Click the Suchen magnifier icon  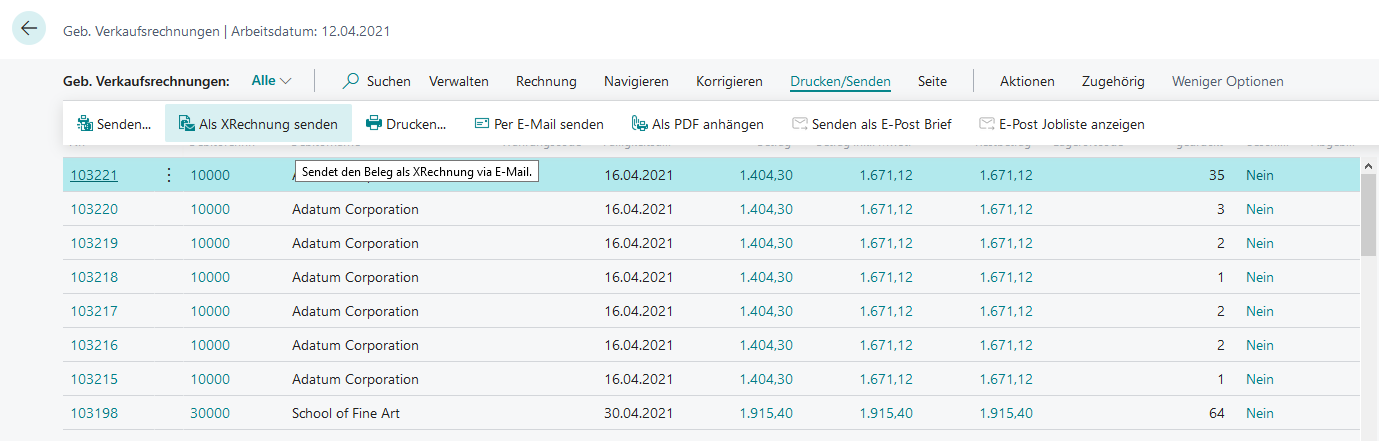tap(351, 81)
